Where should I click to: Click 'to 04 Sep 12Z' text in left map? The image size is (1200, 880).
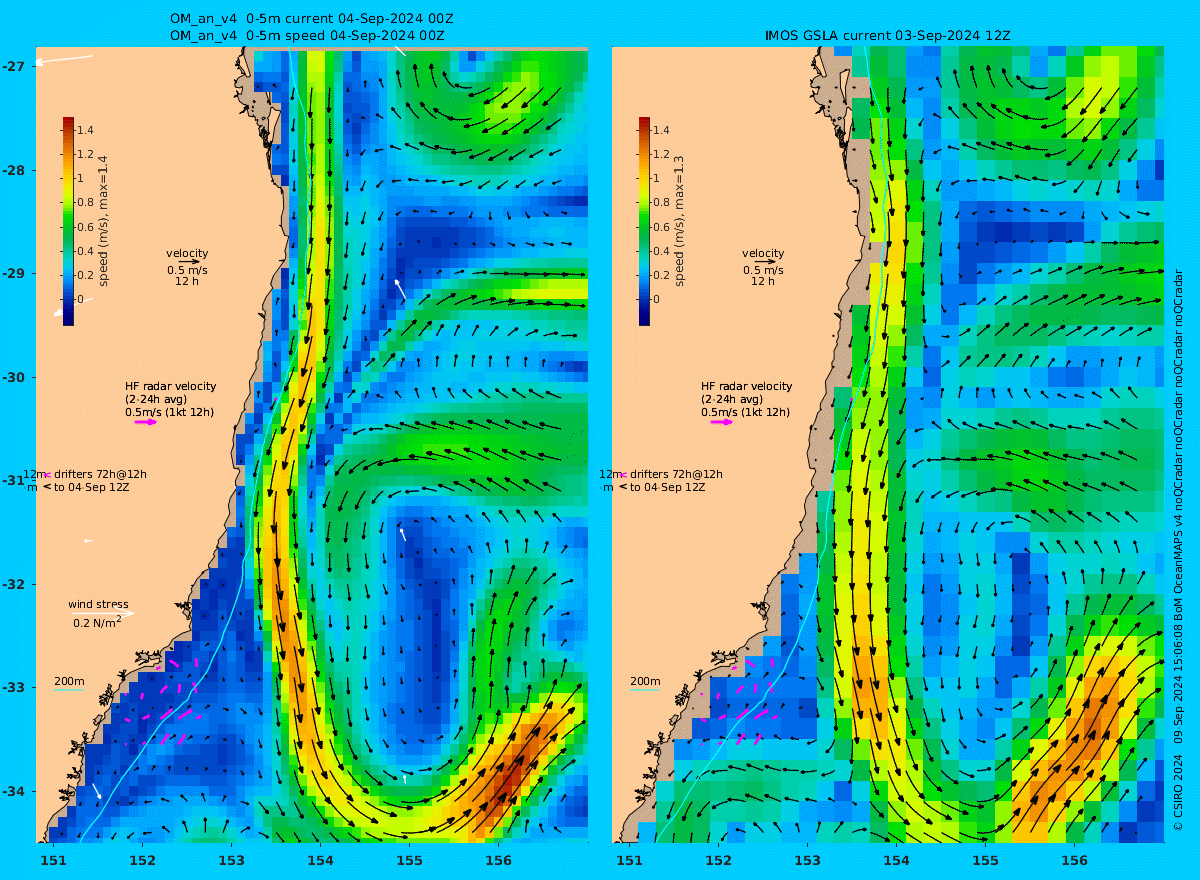92,487
